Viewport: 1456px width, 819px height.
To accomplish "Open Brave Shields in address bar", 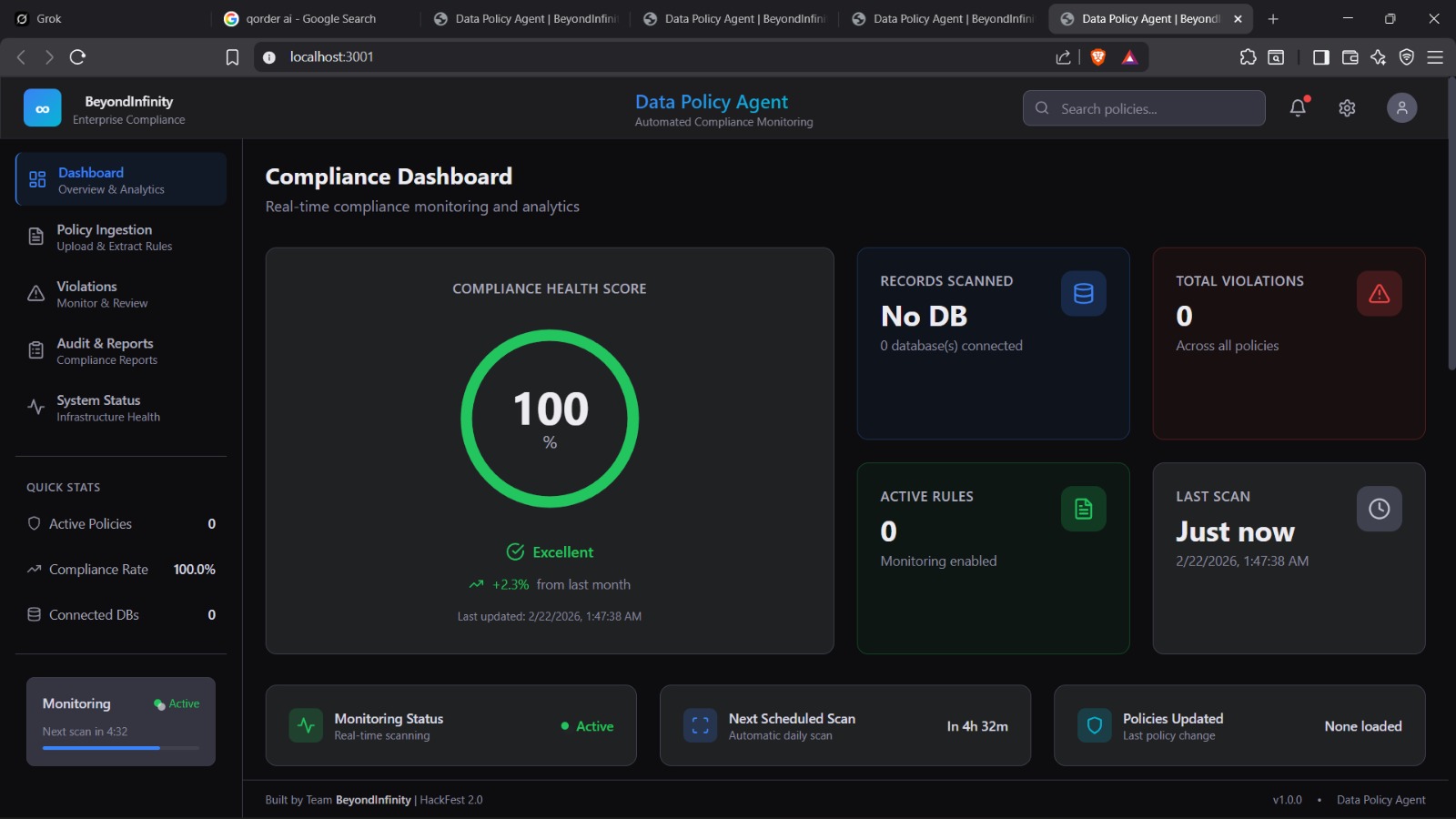I will 1098,57.
